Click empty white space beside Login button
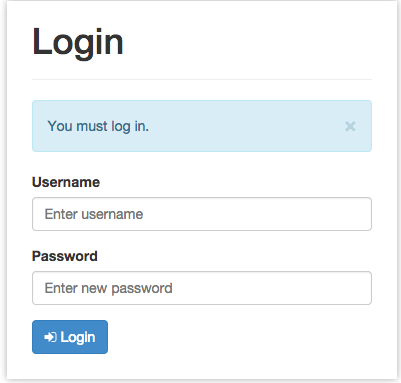Screen dimensions: 401x383 pyautogui.click(x=240, y=337)
